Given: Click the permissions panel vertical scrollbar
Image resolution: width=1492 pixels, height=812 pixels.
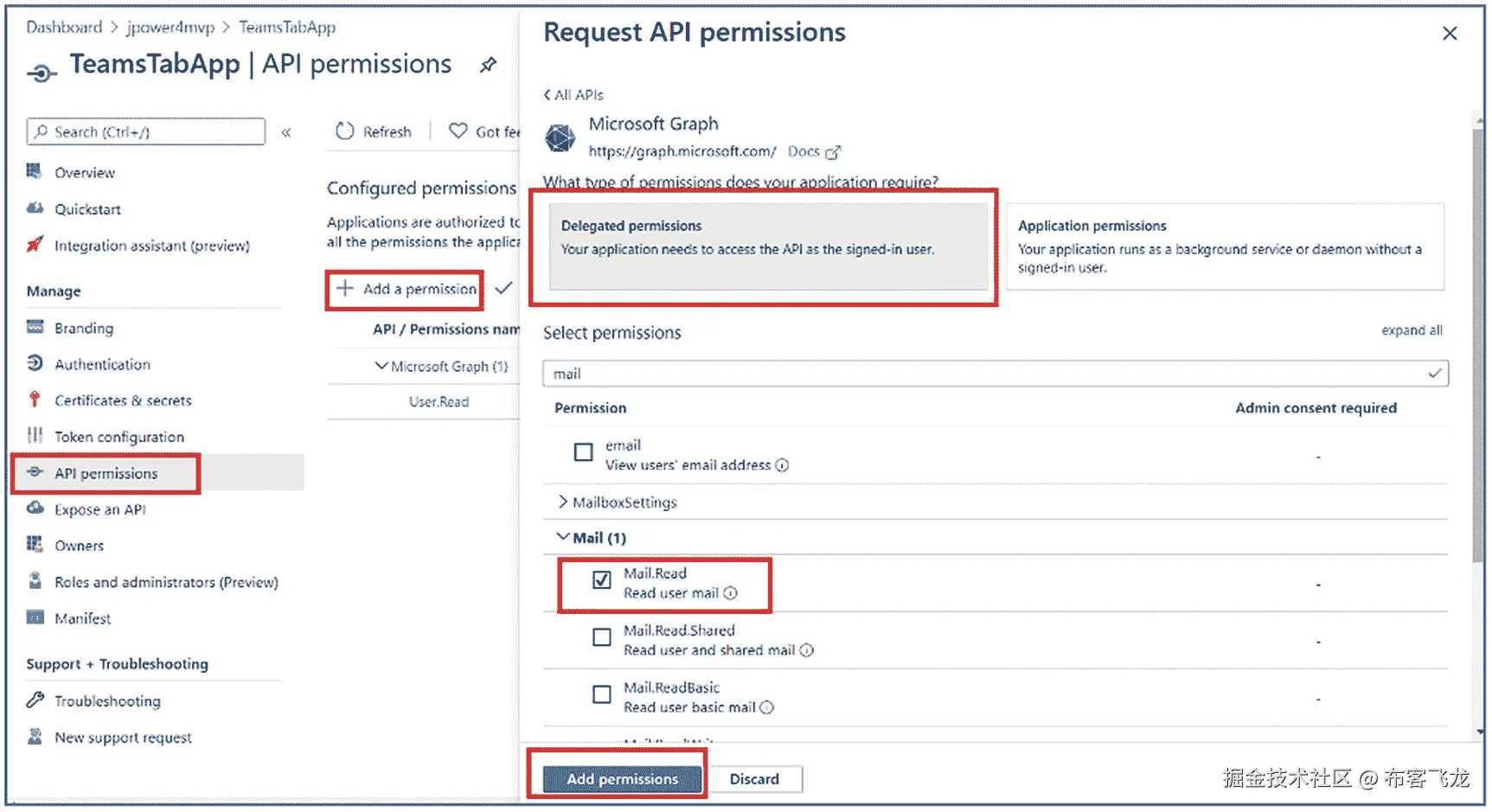Looking at the screenshot, I should click(1478, 346).
